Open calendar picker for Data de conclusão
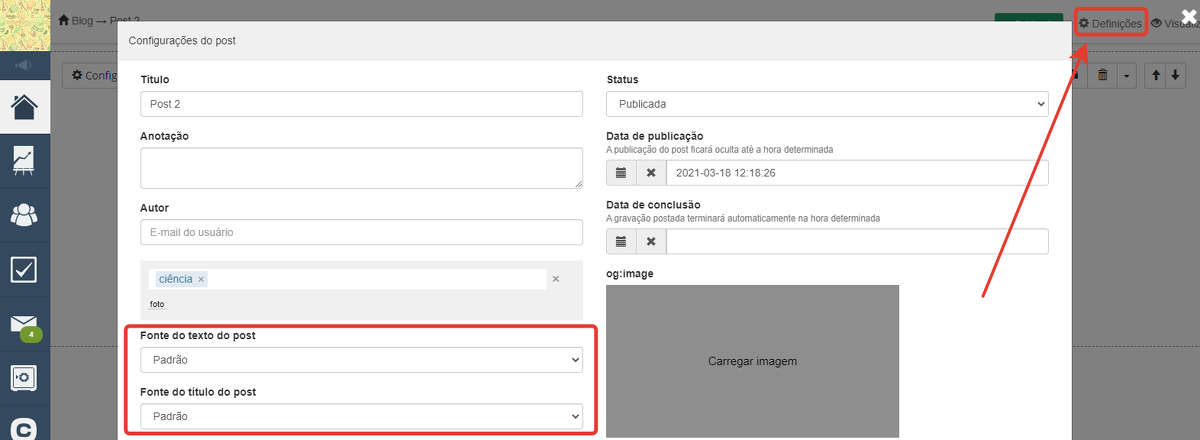 coord(621,241)
